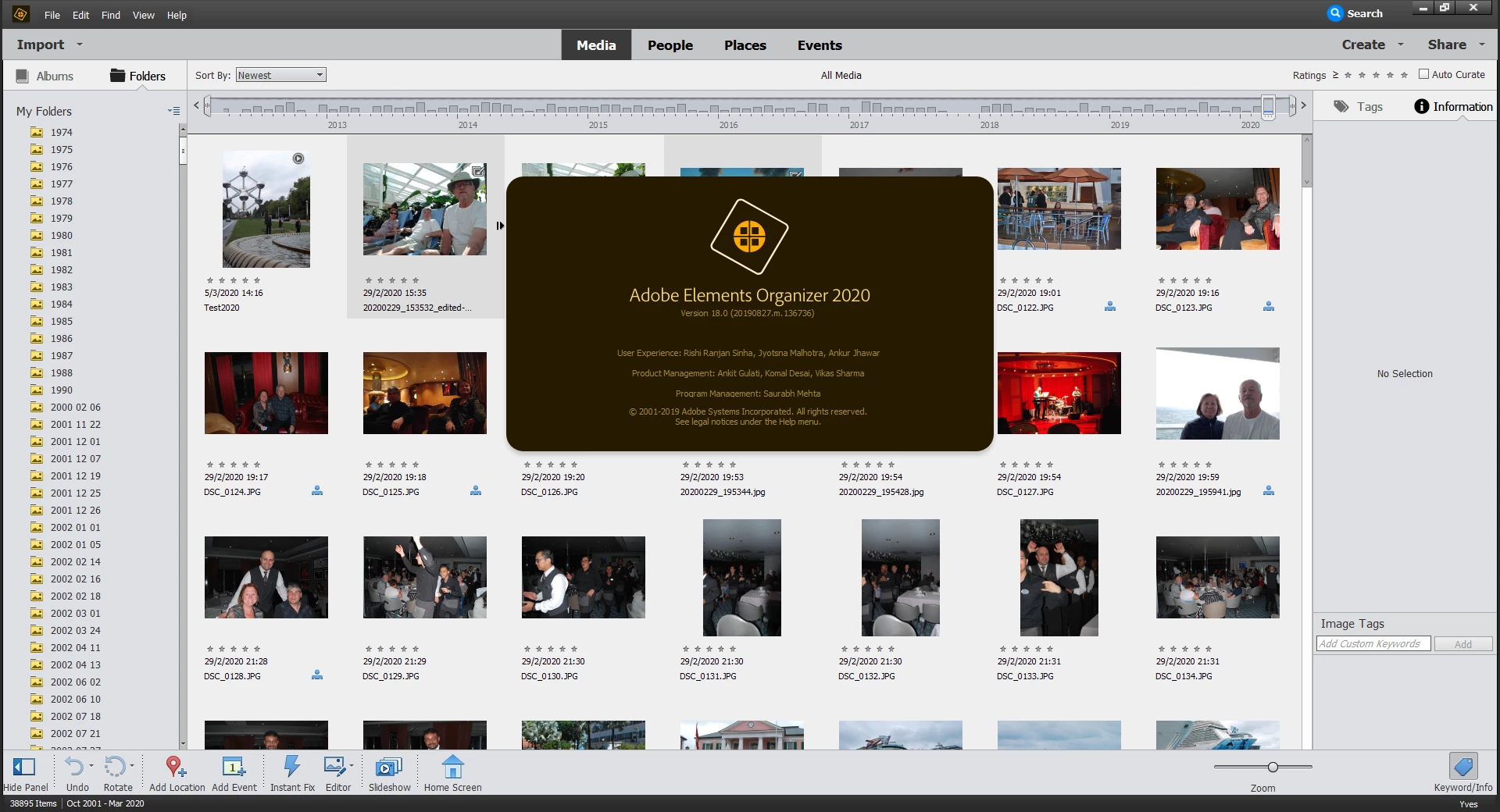Image resolution: width=1500 pixels, height=812 pixels.
Task: Toggle the ratings greater-or-equal operator
Action: pos(1335,75)
